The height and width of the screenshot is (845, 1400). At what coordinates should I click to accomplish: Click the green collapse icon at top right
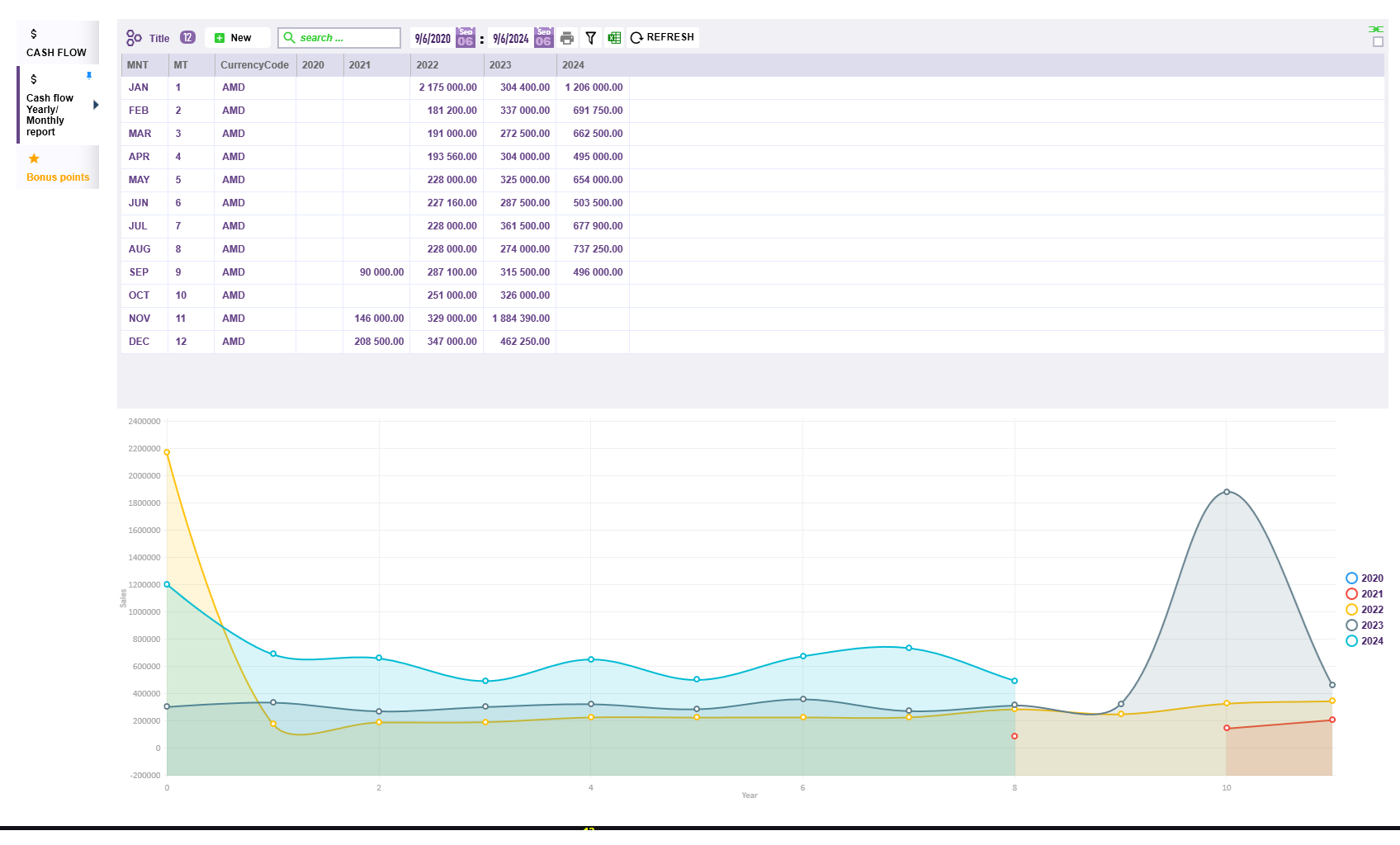click(x=1375, y=29)
